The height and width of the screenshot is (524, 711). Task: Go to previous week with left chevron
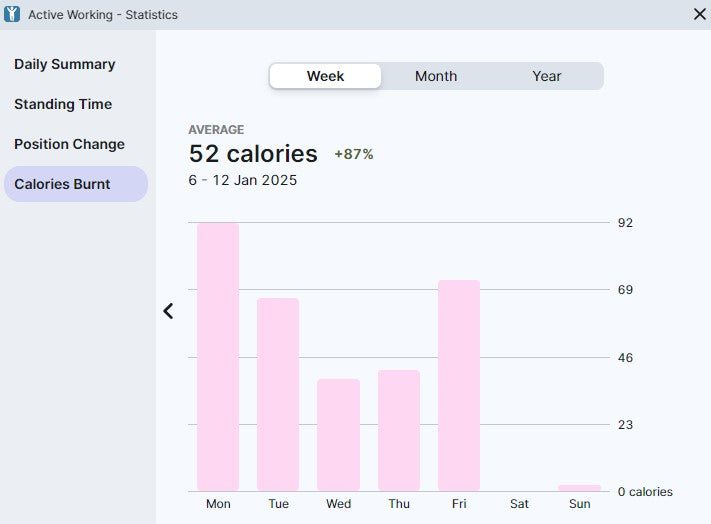168,311
